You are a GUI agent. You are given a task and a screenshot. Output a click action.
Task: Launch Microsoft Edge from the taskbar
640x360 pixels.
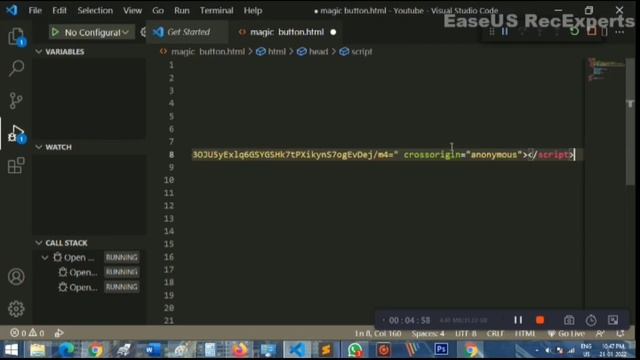(x=67, y=350)
